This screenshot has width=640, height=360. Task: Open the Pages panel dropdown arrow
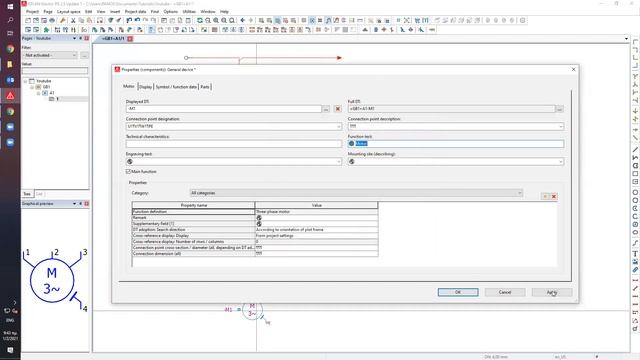(x=74, y=38)
